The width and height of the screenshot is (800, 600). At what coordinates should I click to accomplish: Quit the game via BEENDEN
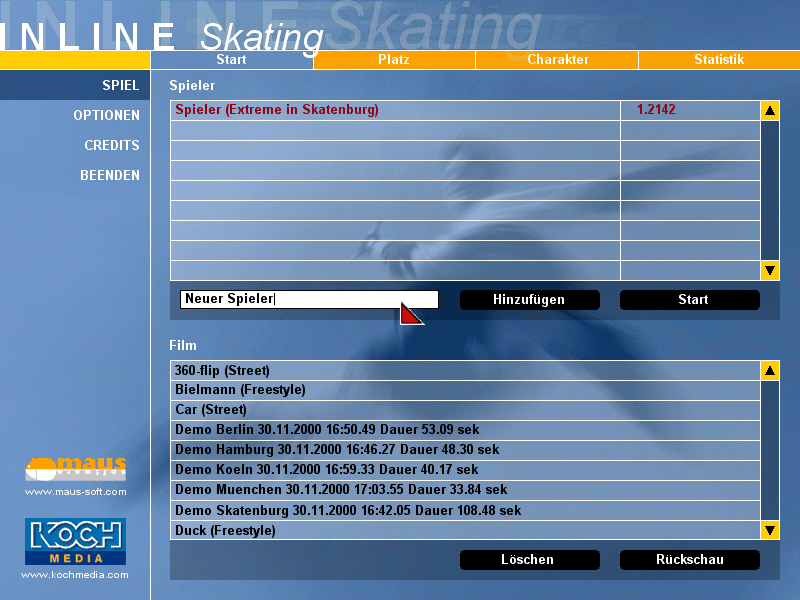point(109,175)
